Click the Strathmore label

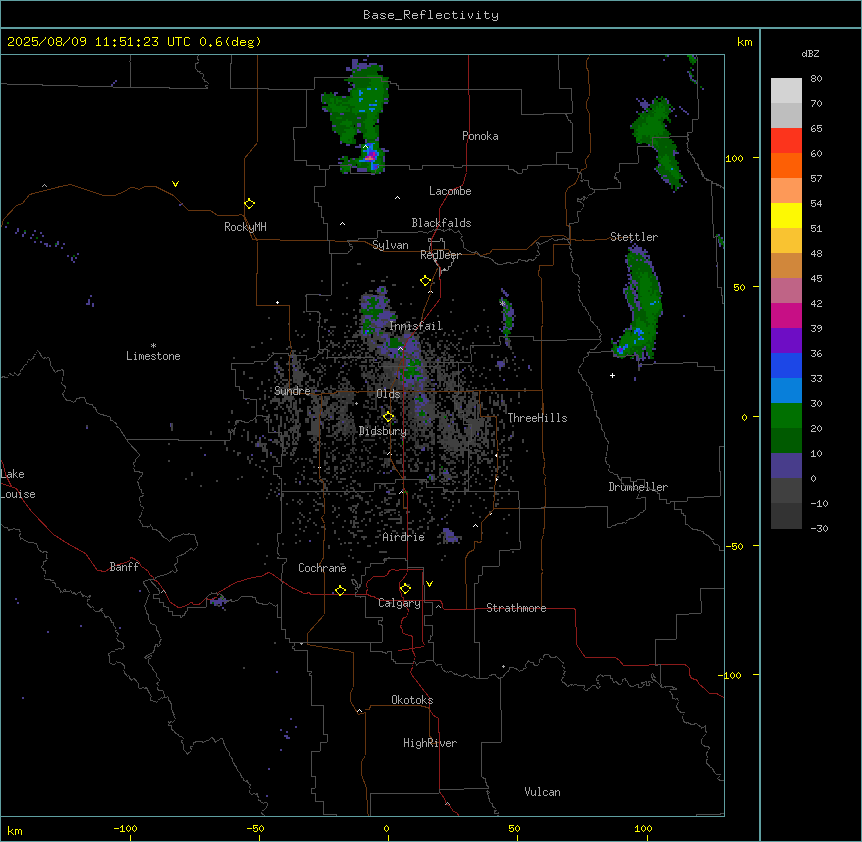[516, 608]
